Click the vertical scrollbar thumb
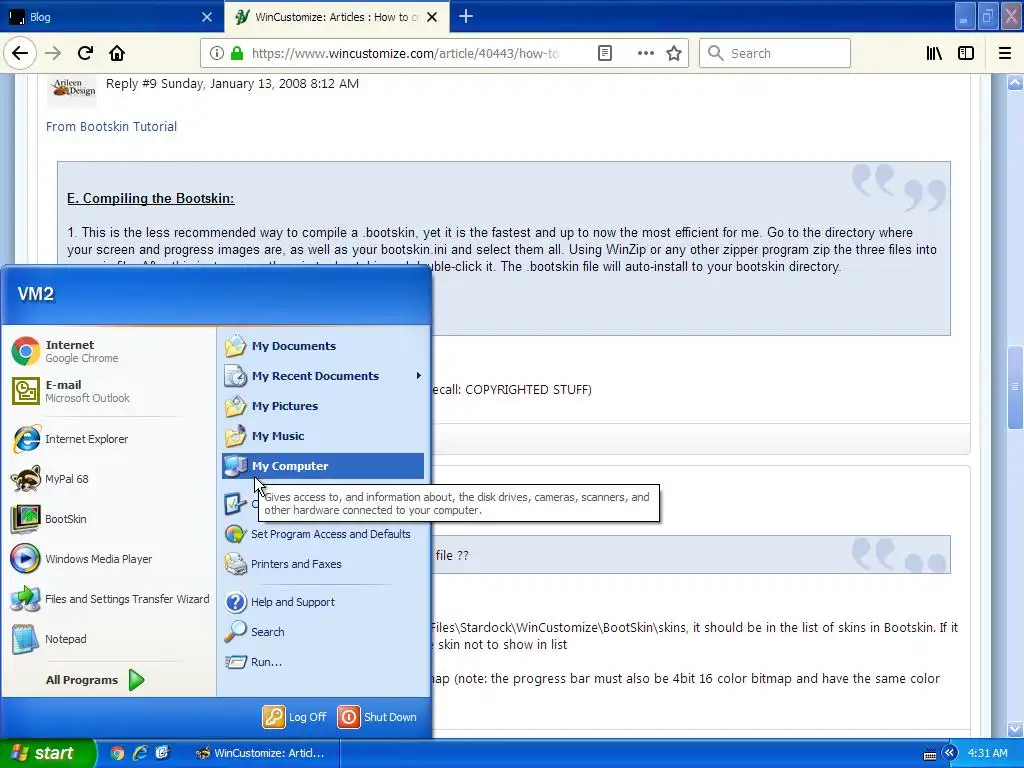Viewport: 1024px width, 768px height. pos(1015,387)
